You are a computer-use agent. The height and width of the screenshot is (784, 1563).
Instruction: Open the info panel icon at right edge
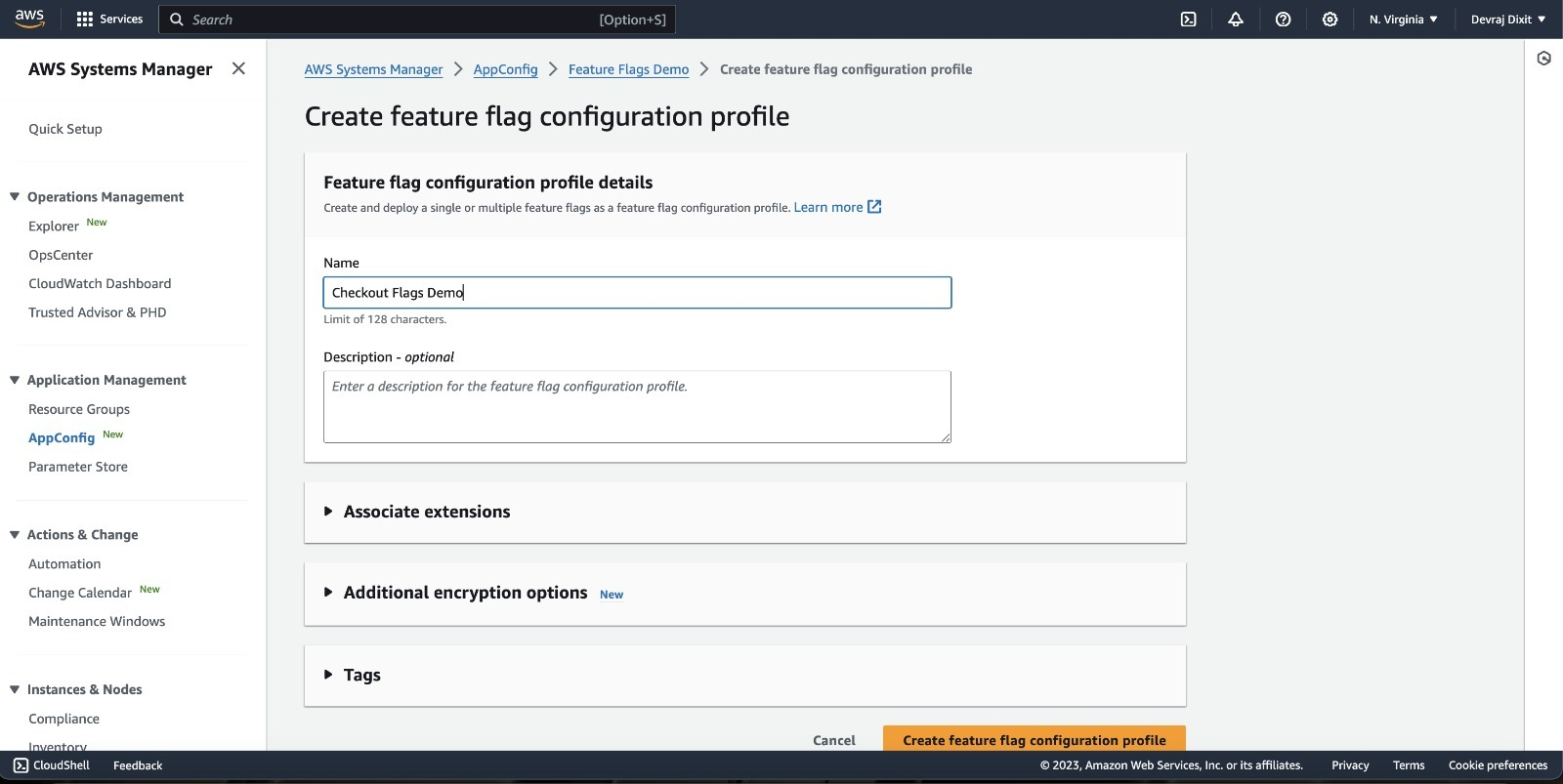[1543, 59]
